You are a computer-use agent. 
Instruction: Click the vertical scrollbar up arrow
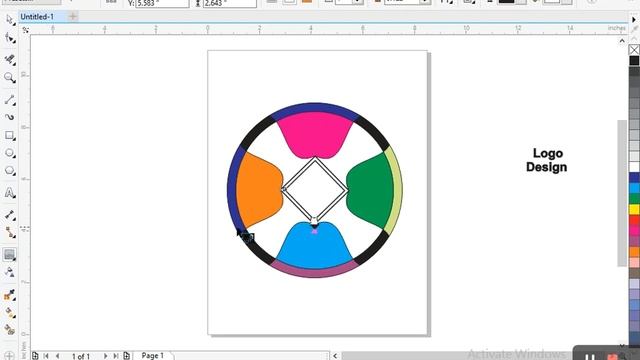pyautogui.click(x=622, y=41)
